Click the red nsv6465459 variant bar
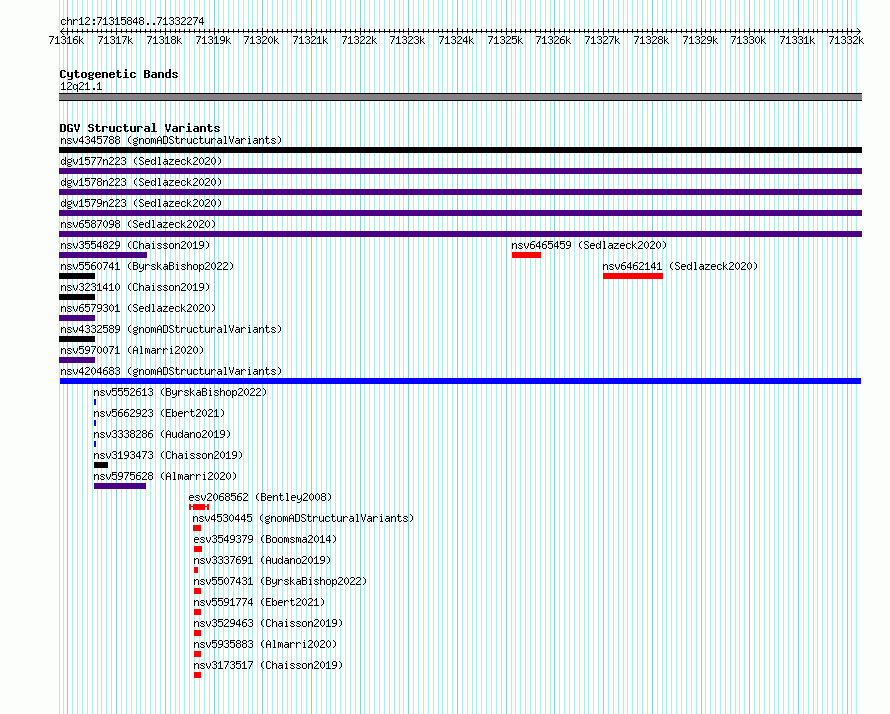This screenshot has height=714, width=890. tap(526, 255)
